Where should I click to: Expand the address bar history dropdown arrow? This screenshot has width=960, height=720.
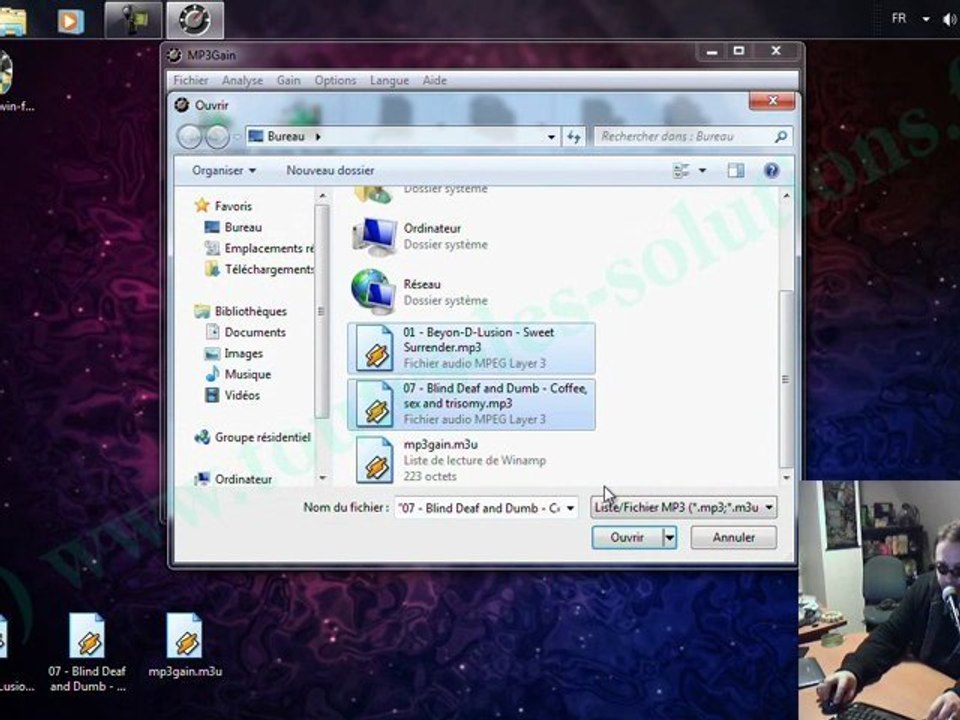(x=551, y=137)
